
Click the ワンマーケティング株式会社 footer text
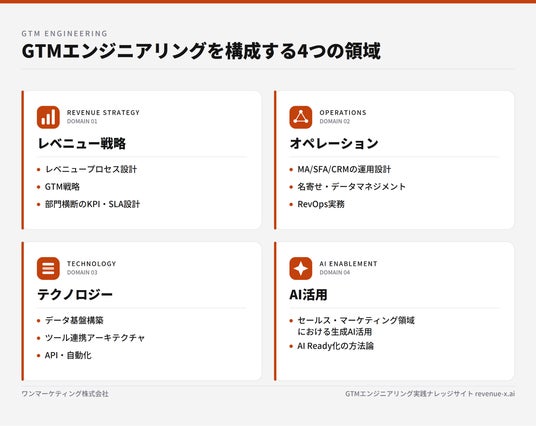point(65,394)
